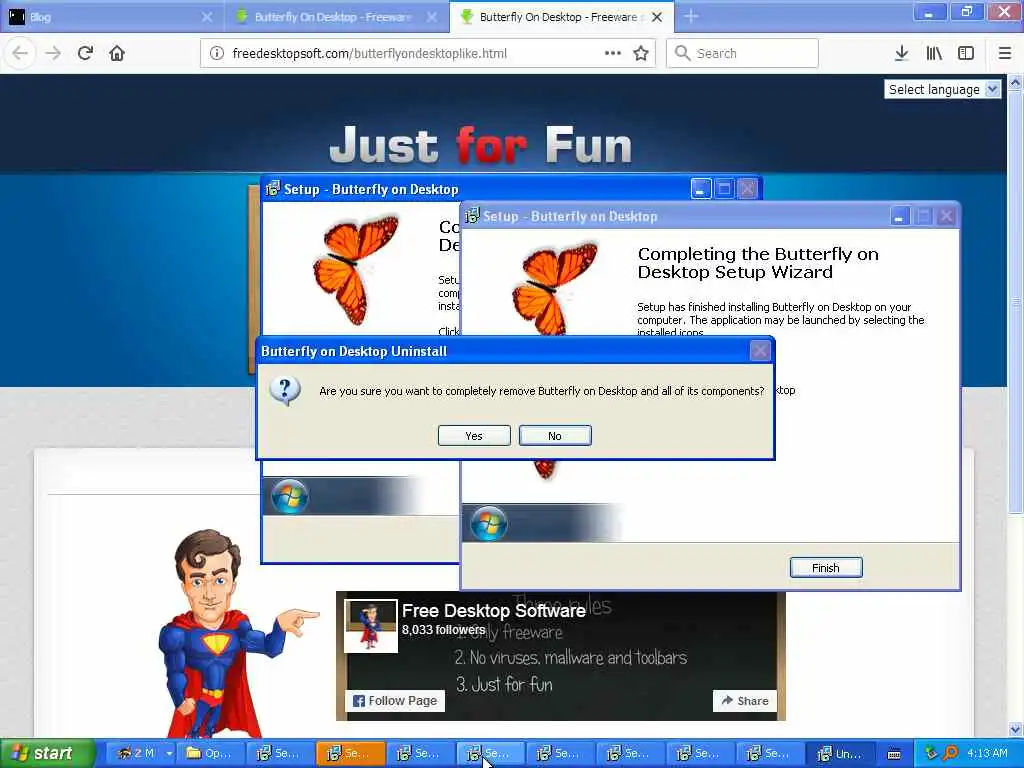Open the Windows start menu
This screenshot has height=768, width=1024.
click(x=47, y=754)
